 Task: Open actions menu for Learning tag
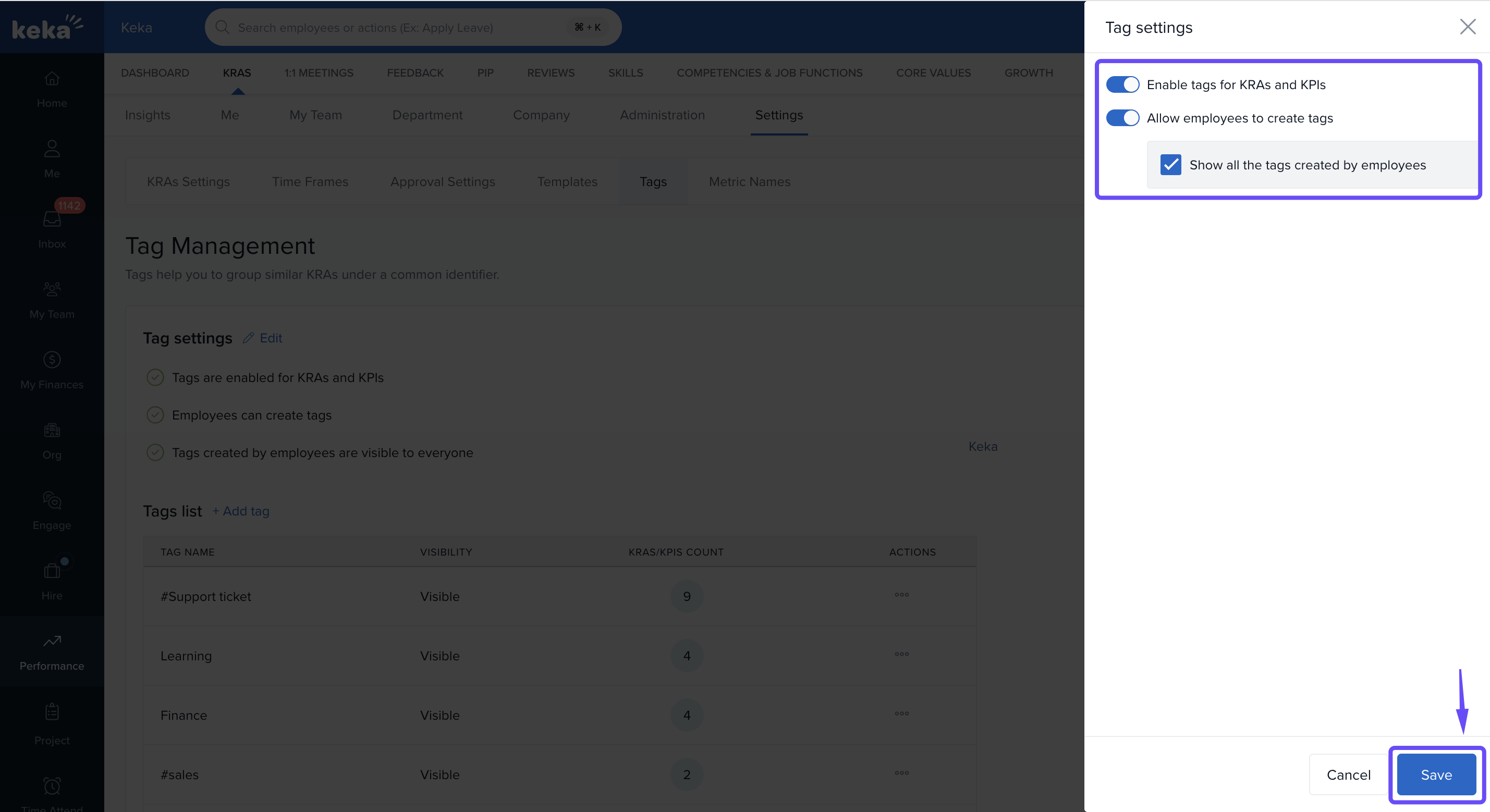click(x=901, y=654)
